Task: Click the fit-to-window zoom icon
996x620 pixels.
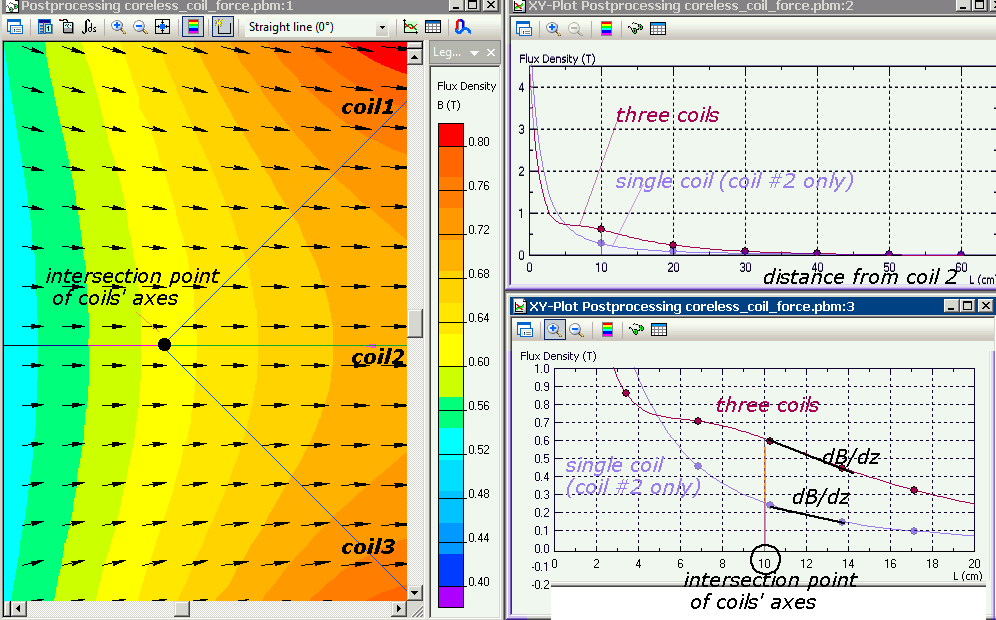Action: (162, 27)
